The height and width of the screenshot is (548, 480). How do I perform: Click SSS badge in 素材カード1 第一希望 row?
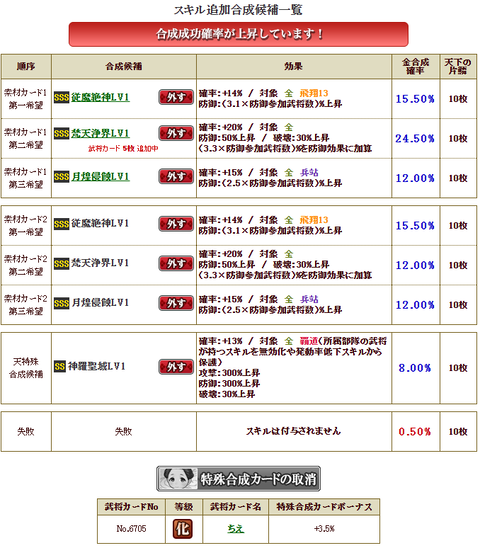tap(62, 98)
